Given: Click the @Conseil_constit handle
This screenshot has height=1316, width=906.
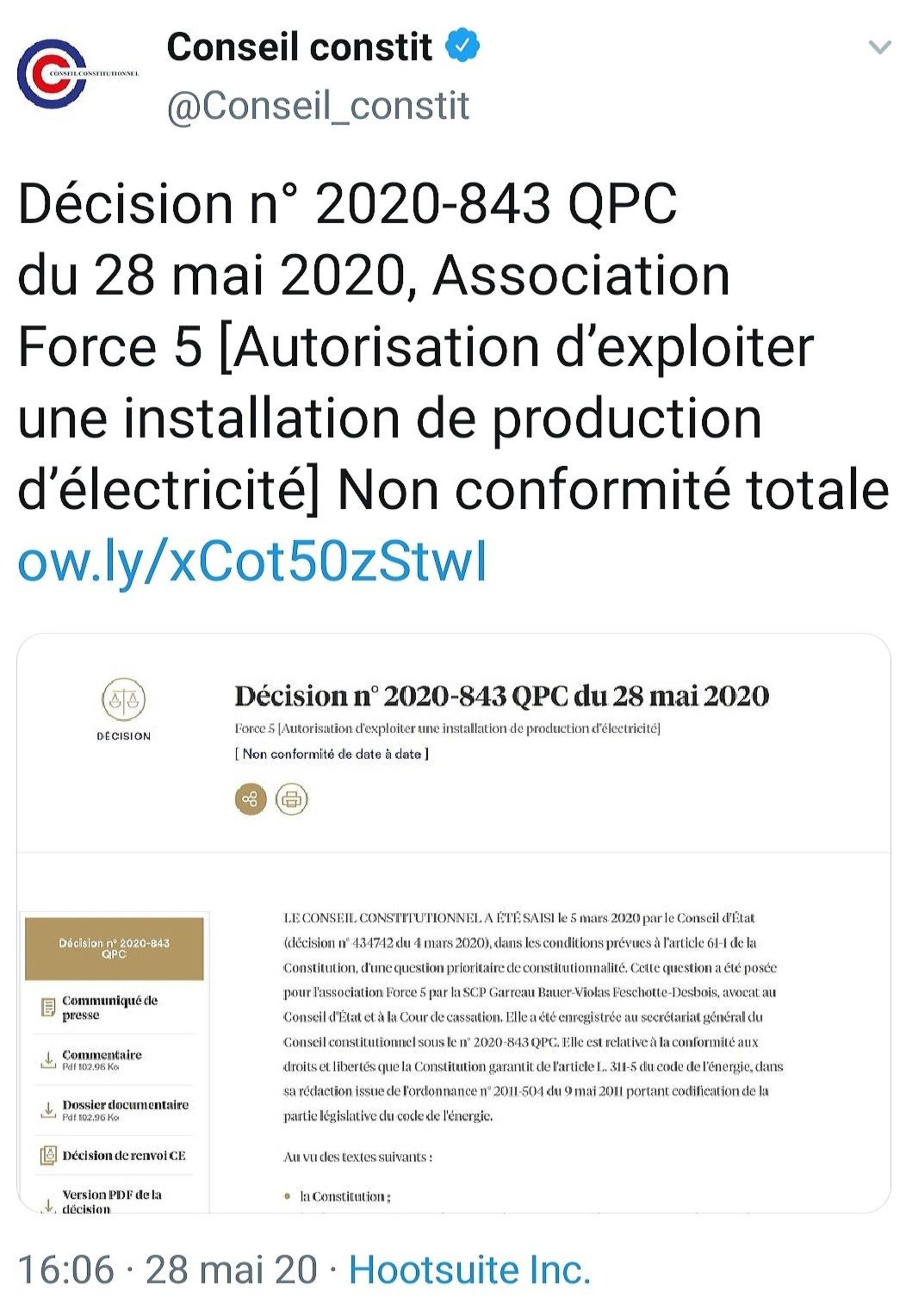Looking at the screenshot, I should click(x=318, y=105).
